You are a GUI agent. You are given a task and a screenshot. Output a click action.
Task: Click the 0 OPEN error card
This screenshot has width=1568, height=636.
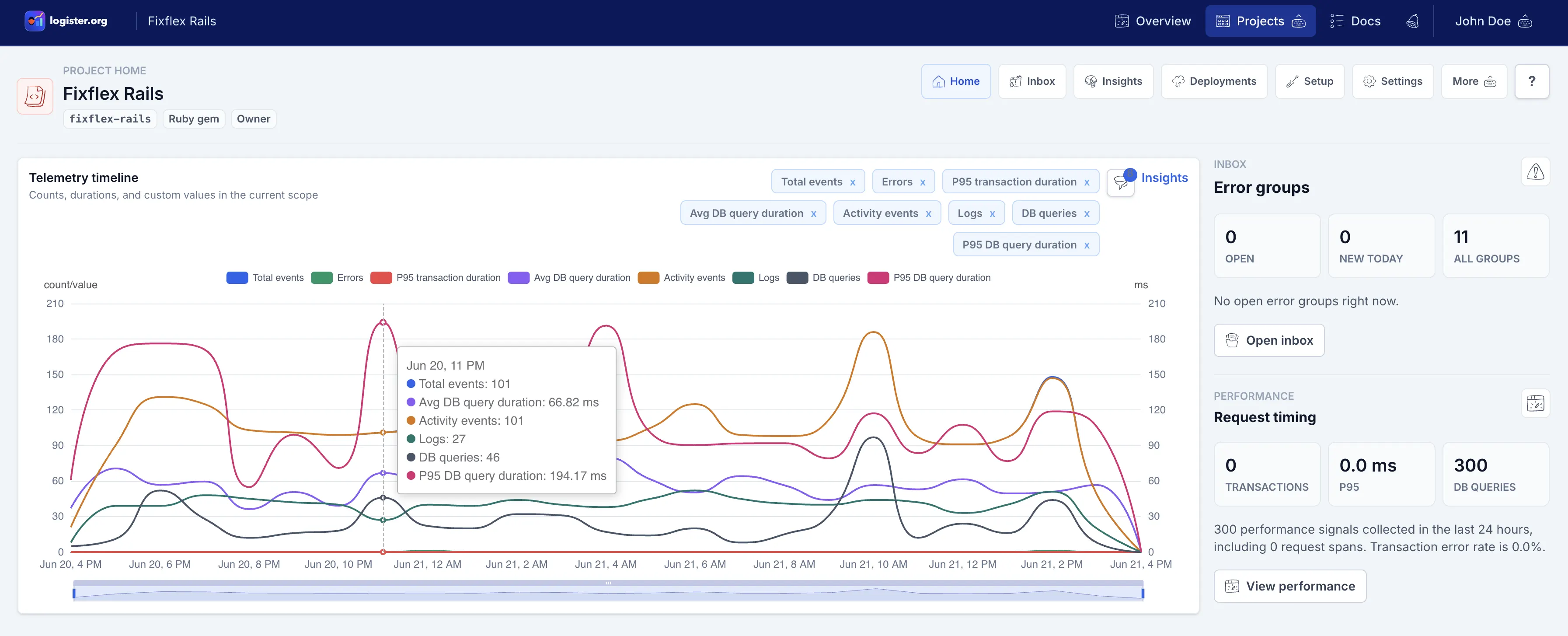(x=1267, y=246)
